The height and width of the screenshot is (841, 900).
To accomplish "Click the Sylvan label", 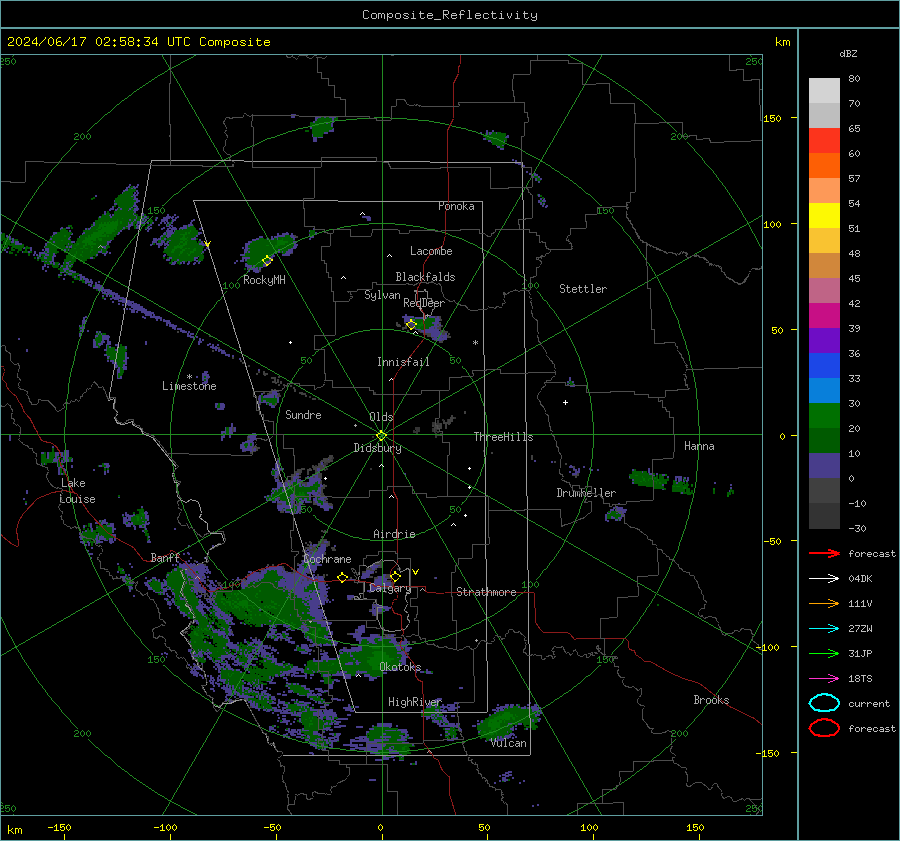I will [x=382, y=295].
